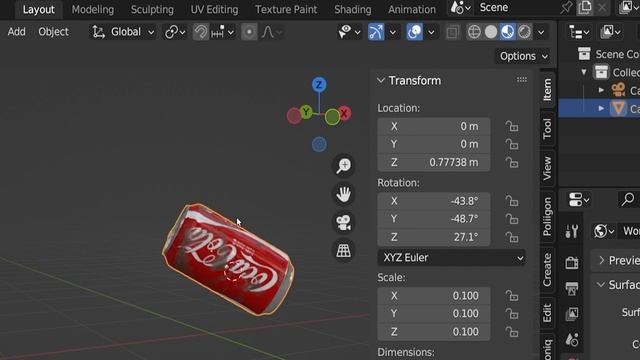
Task: Open the Object menu
Action: click(x=53, y=32)
